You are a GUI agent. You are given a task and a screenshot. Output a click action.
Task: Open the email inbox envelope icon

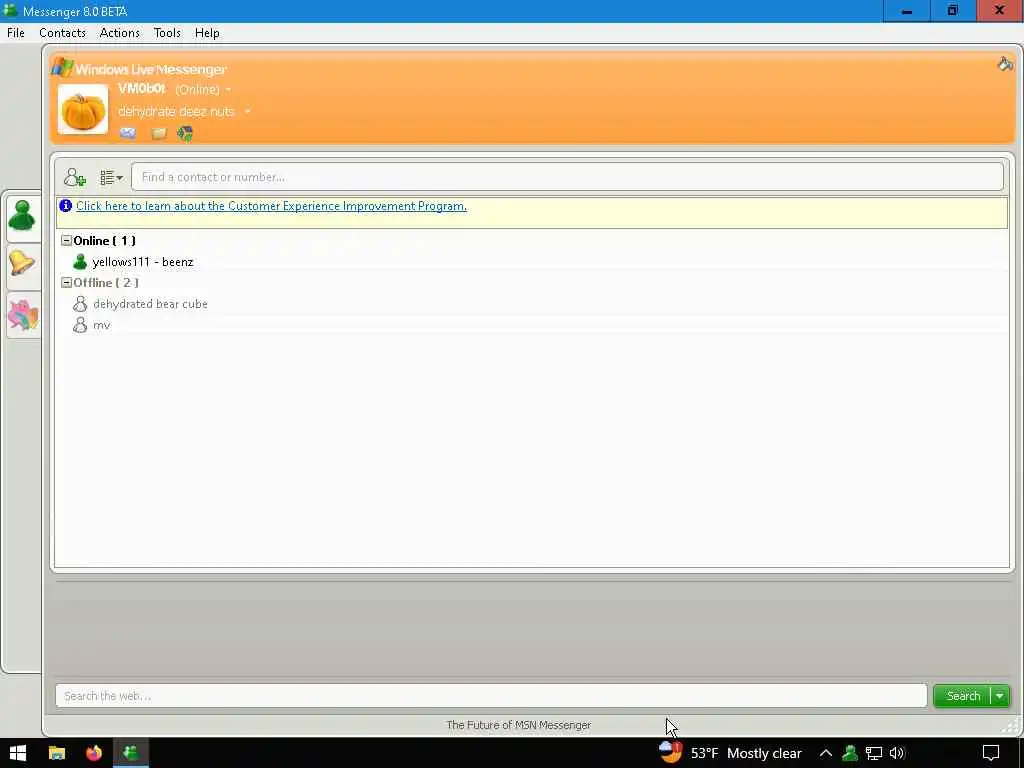tap(128, 133)
